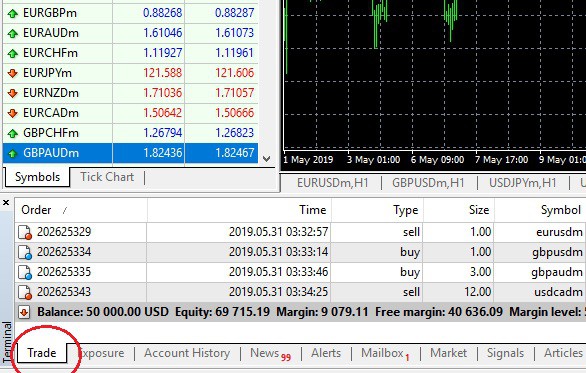Click the green up arrow icon beside EURCHFm
Image resolution: width=586 pixels, height=373 pixels.
(x=13, y=53)
